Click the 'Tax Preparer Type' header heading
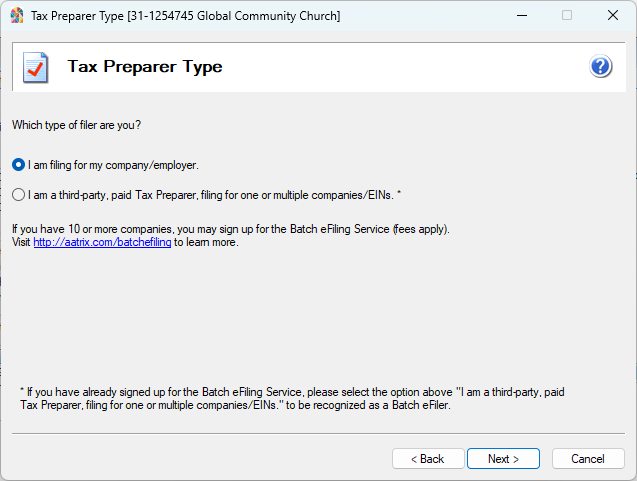 click(x=144, y=67)
